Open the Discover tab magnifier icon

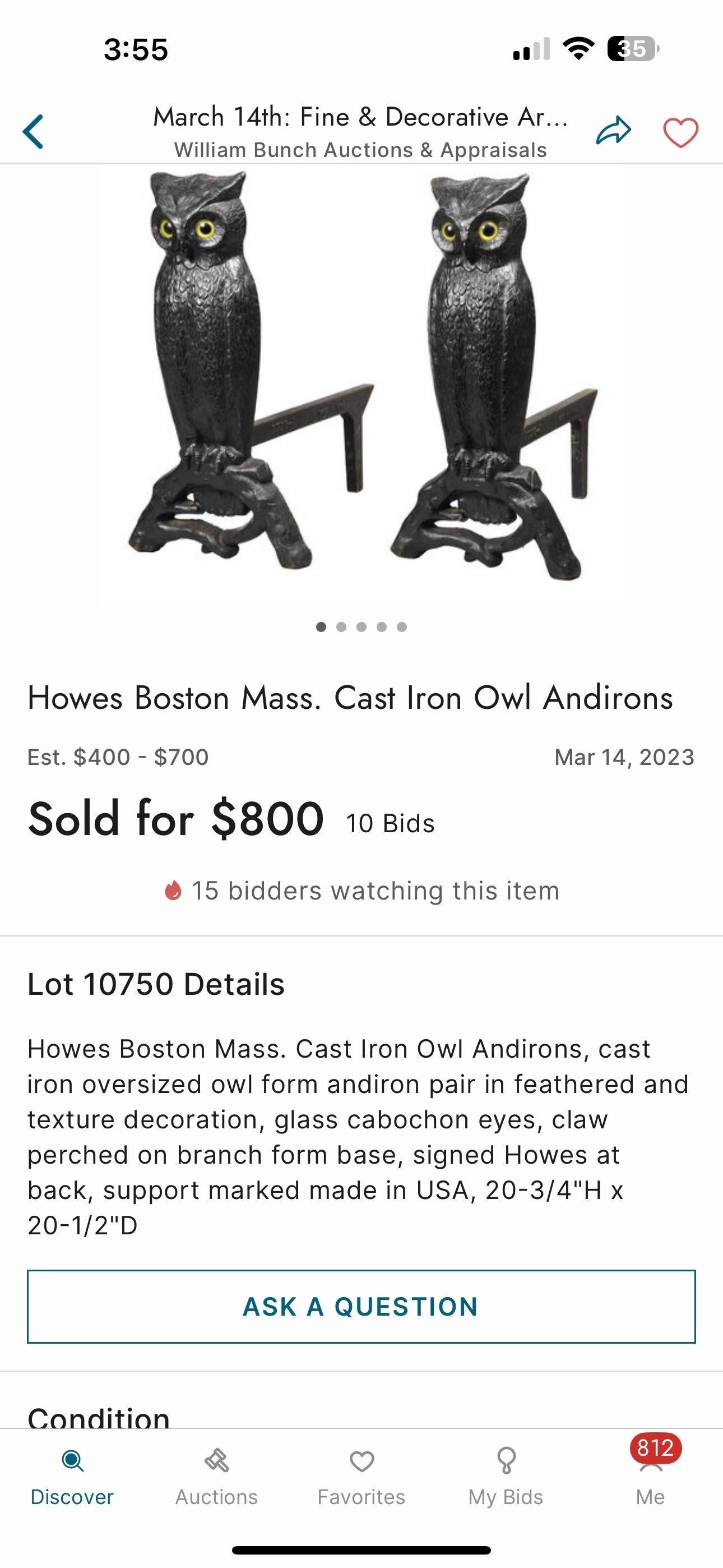click(x=72, y=1461)
